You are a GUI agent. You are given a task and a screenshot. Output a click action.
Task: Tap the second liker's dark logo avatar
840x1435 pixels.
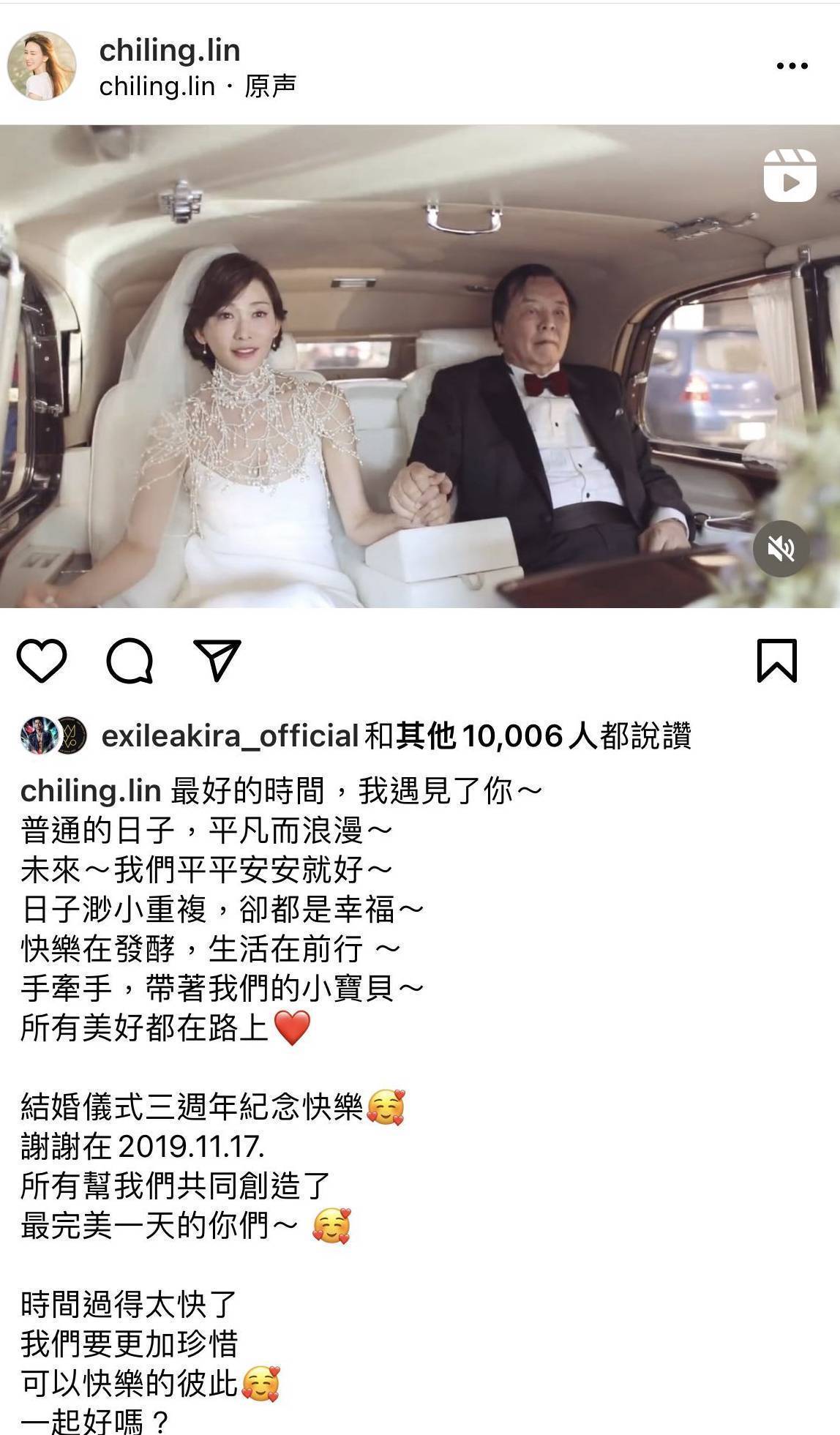(72, 735)
